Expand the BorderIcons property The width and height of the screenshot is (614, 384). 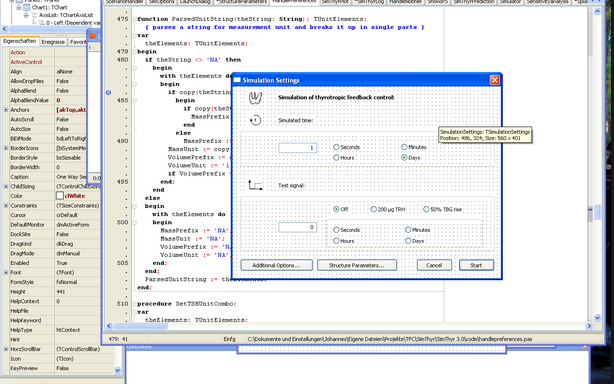(x=6, y=148)
